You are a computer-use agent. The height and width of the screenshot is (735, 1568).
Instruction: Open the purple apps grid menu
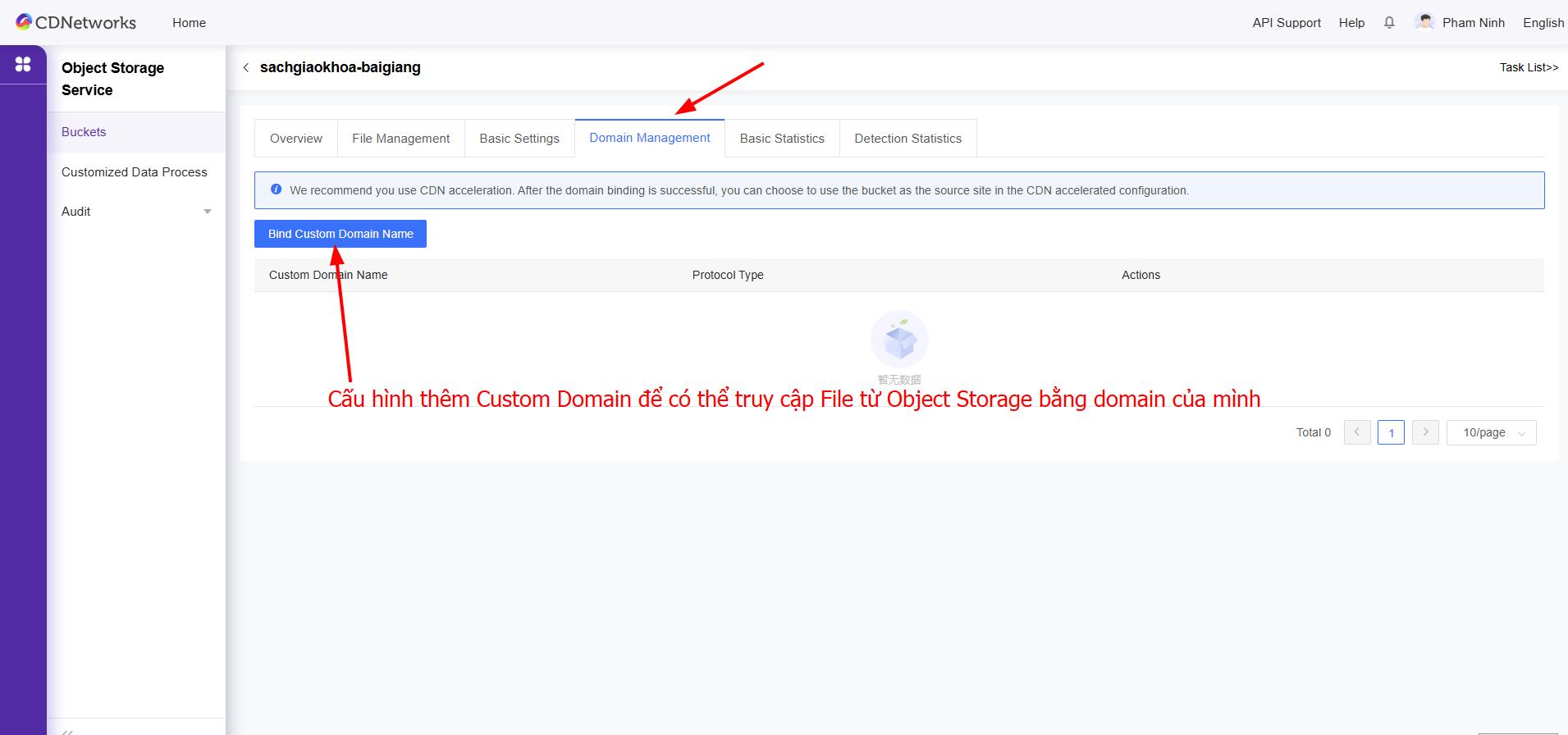click(x=23, y=64)
